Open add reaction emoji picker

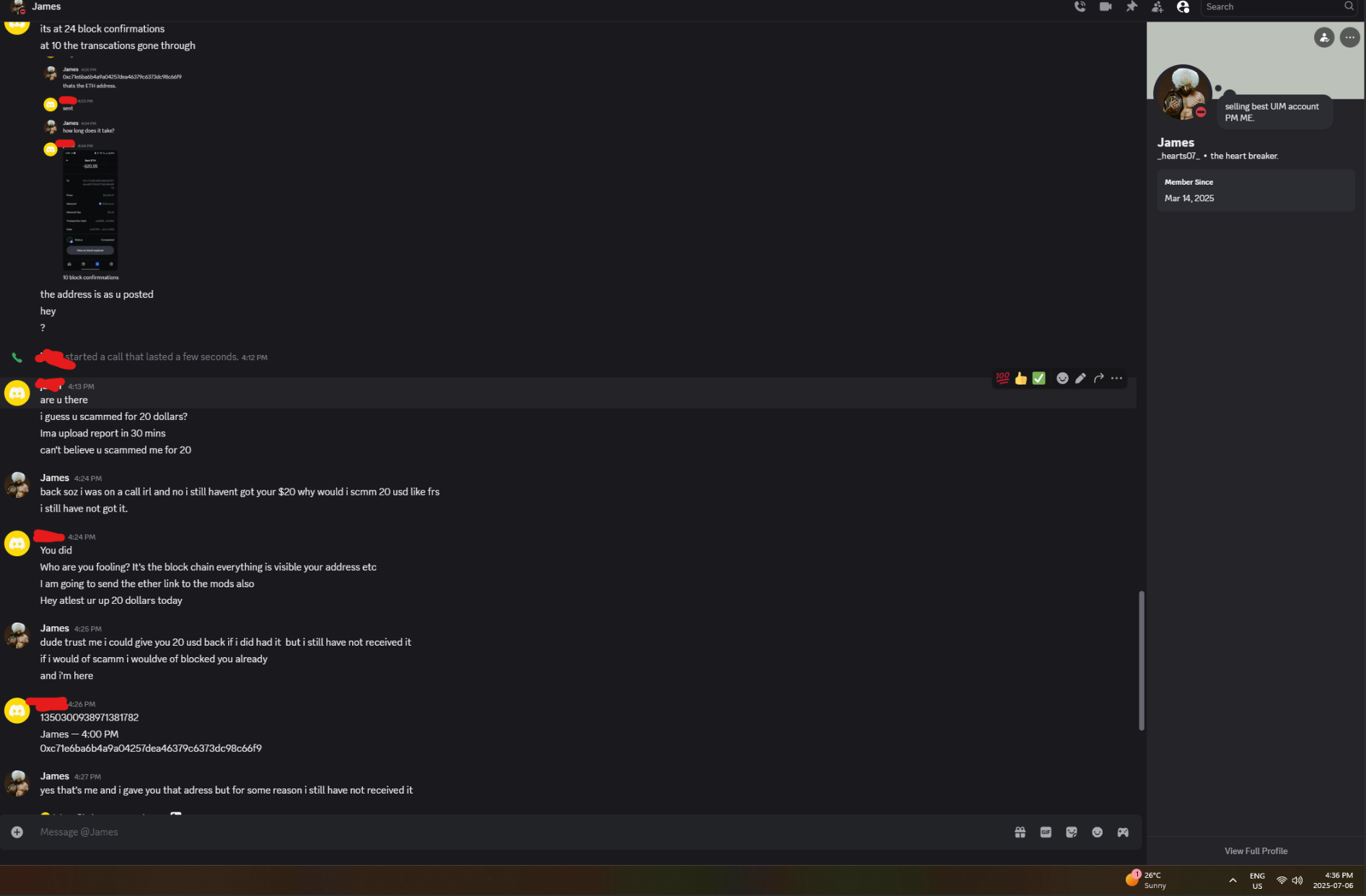1062,378
